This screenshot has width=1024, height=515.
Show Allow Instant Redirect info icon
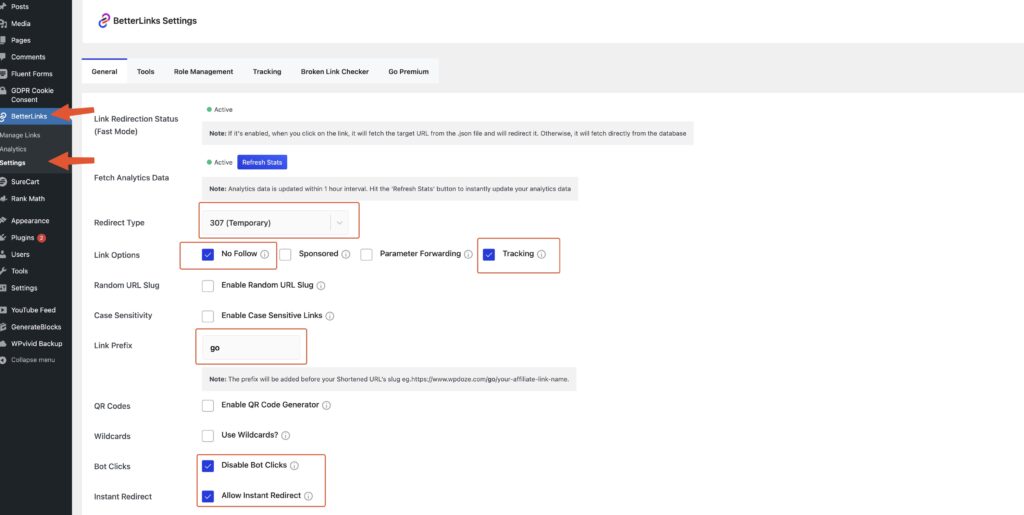click(x=308, y=496)
